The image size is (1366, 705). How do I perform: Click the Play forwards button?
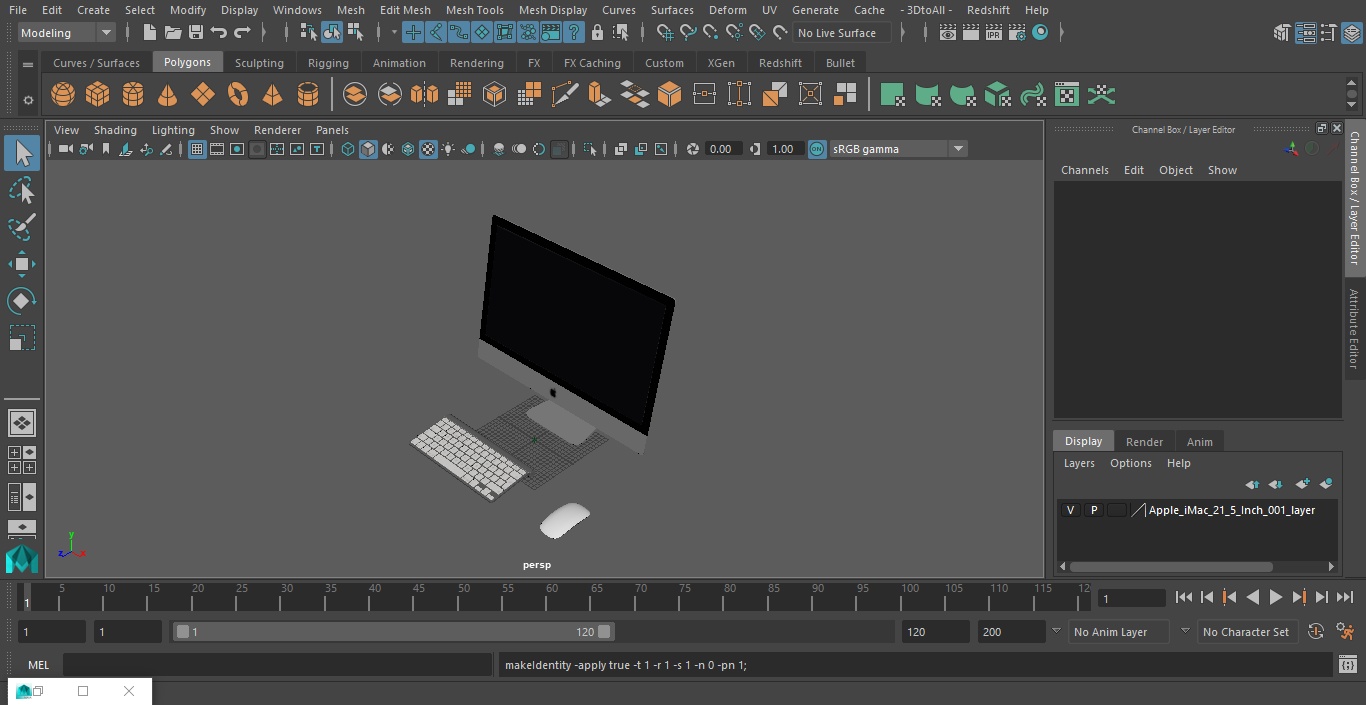[1276, 597]
